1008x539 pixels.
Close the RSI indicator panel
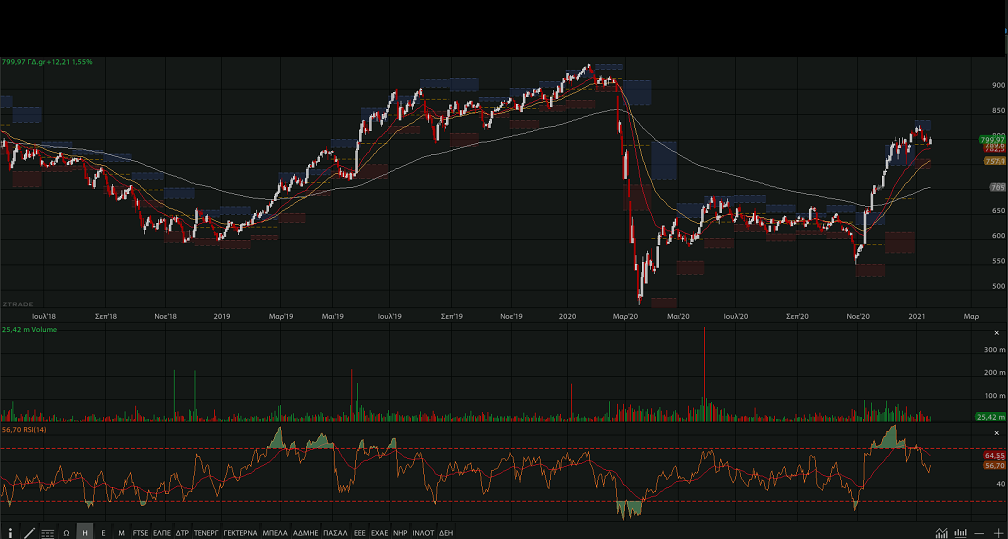[x=997, y=434]
